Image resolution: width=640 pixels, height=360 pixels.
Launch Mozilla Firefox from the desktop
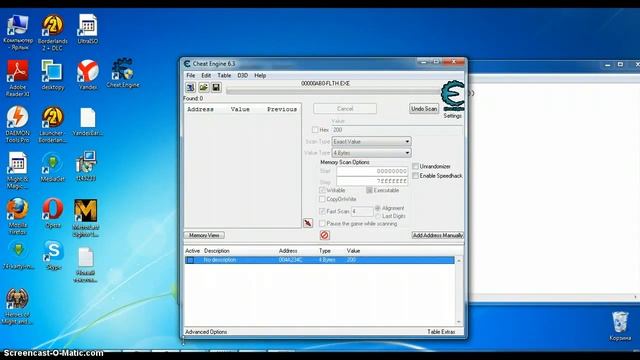point(18,216)
